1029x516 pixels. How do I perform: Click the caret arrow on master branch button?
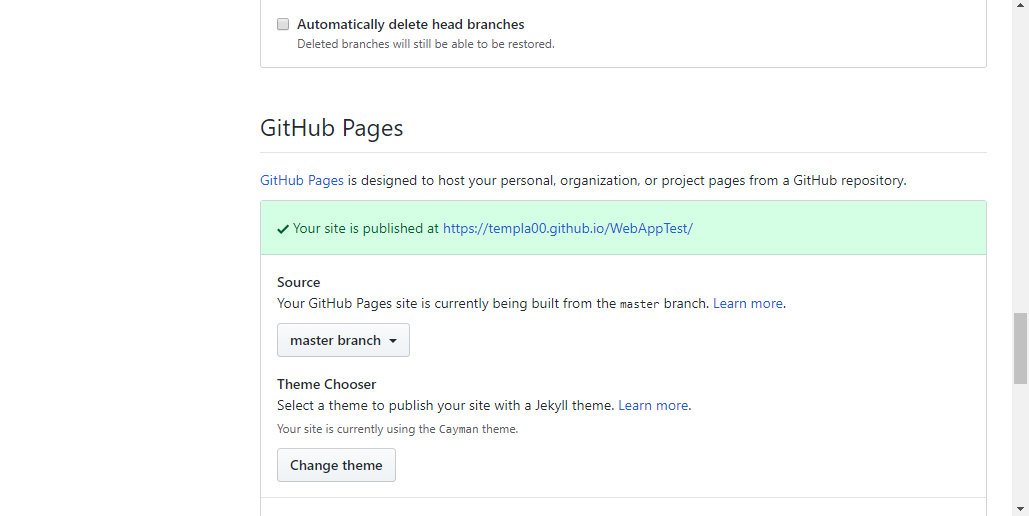tap(393, 341)
